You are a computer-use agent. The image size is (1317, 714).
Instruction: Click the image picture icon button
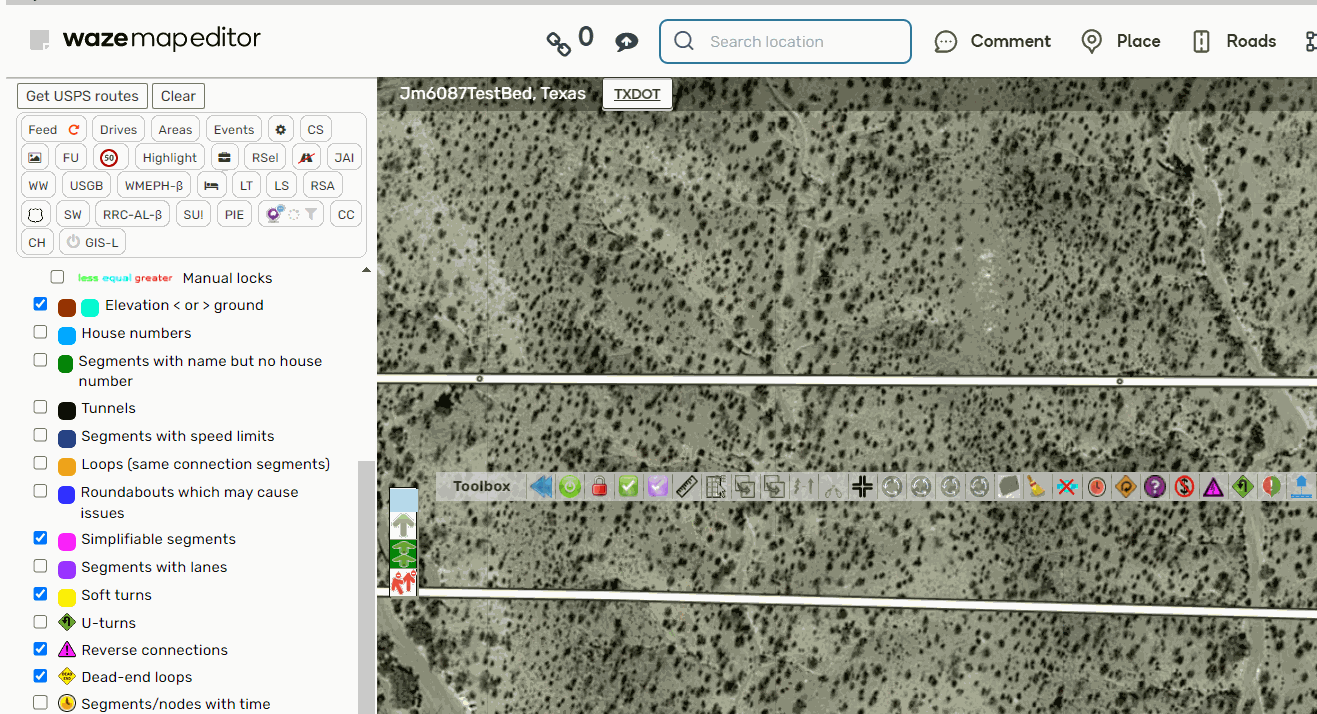[x=35, y=157]
